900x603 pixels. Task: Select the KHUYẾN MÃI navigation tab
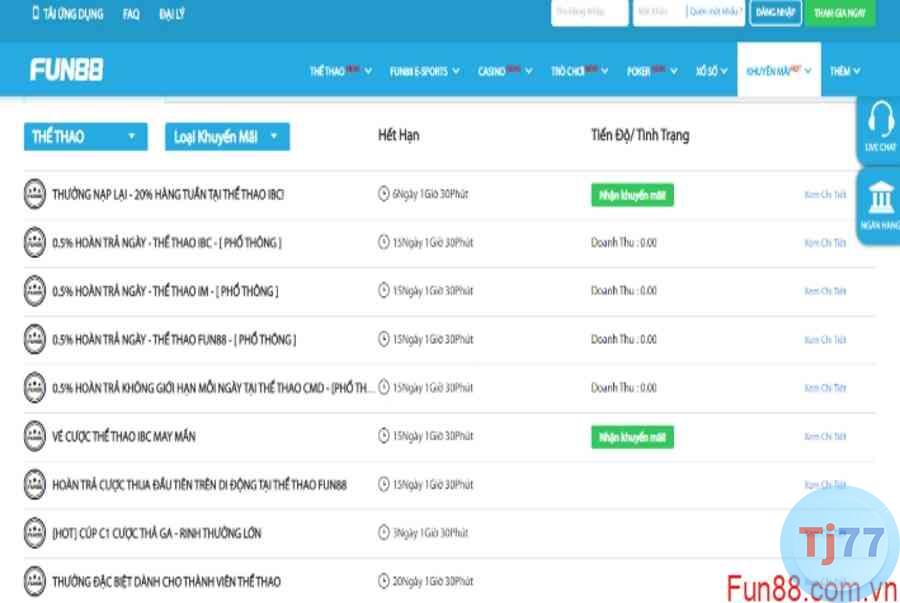[778, 71]
